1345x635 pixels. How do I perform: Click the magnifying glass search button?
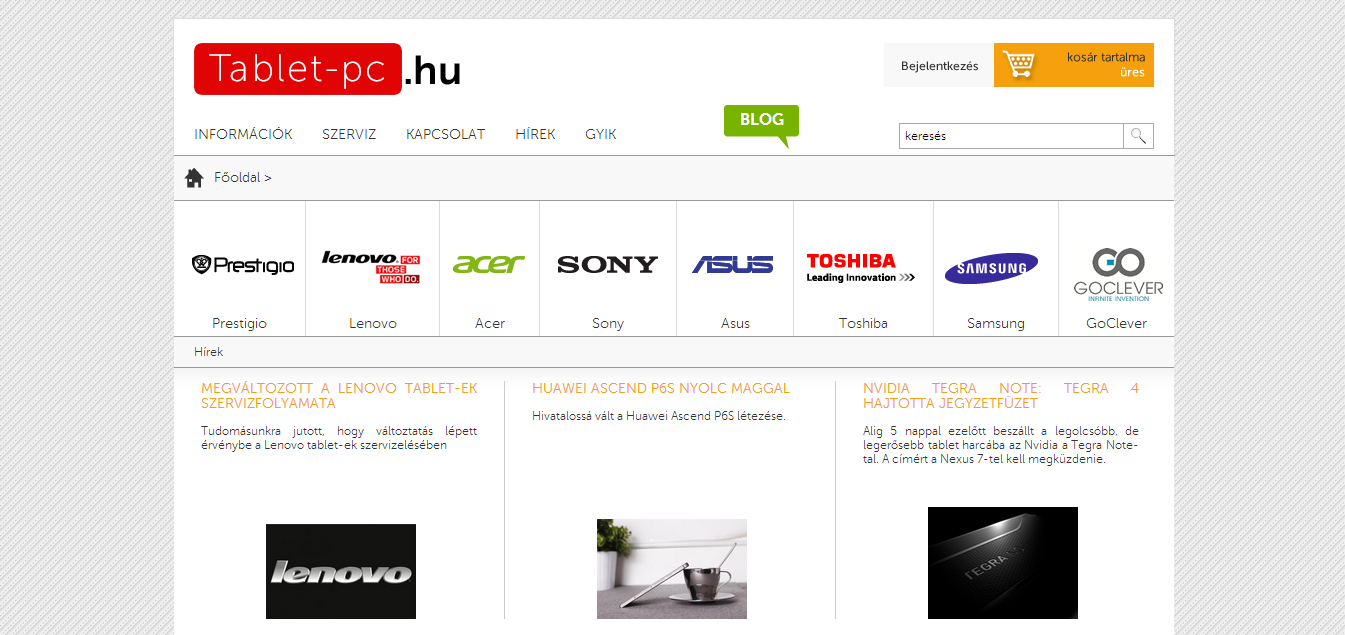[x=1138, y=136]
